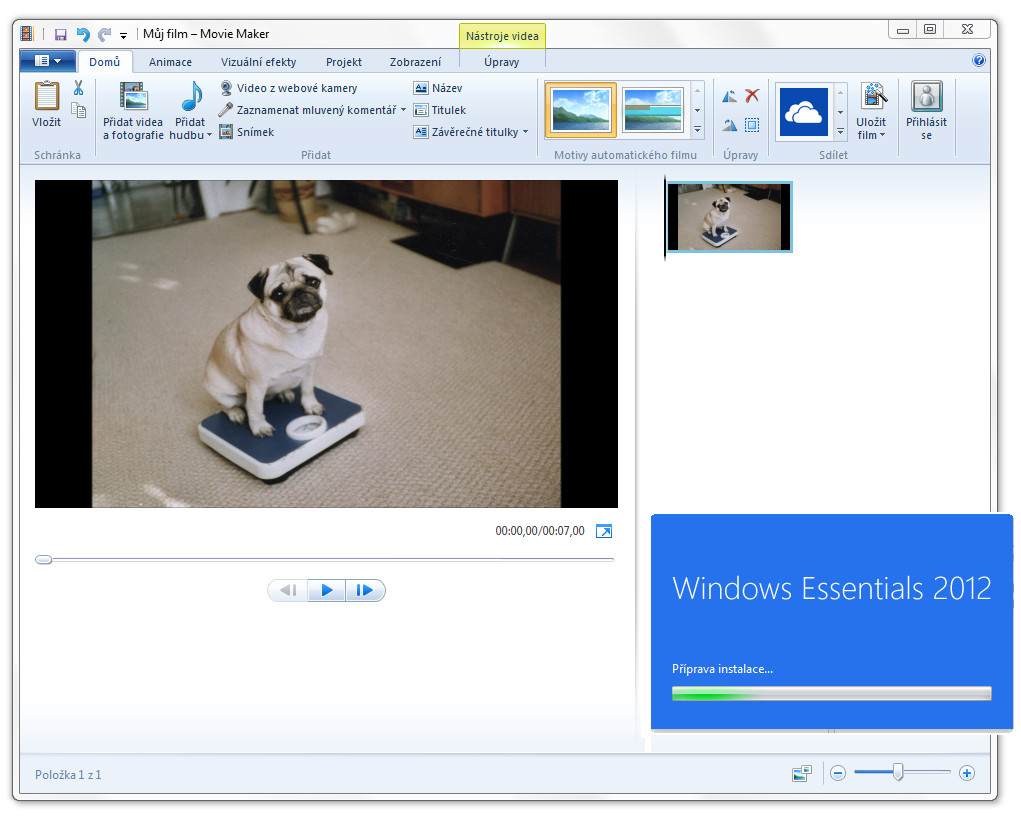Click the thumbnail view icon in status bar
The height and width of the screenshot is (818, 1021).
pos(802,773)
